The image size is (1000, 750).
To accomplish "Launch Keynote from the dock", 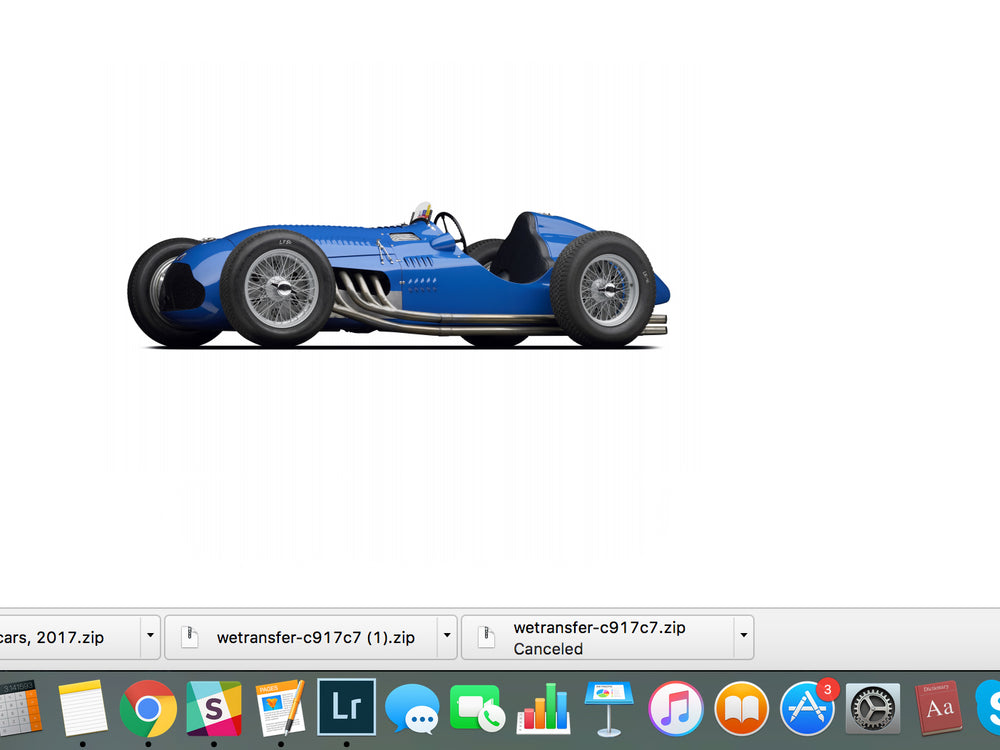I will pos(609,708).
